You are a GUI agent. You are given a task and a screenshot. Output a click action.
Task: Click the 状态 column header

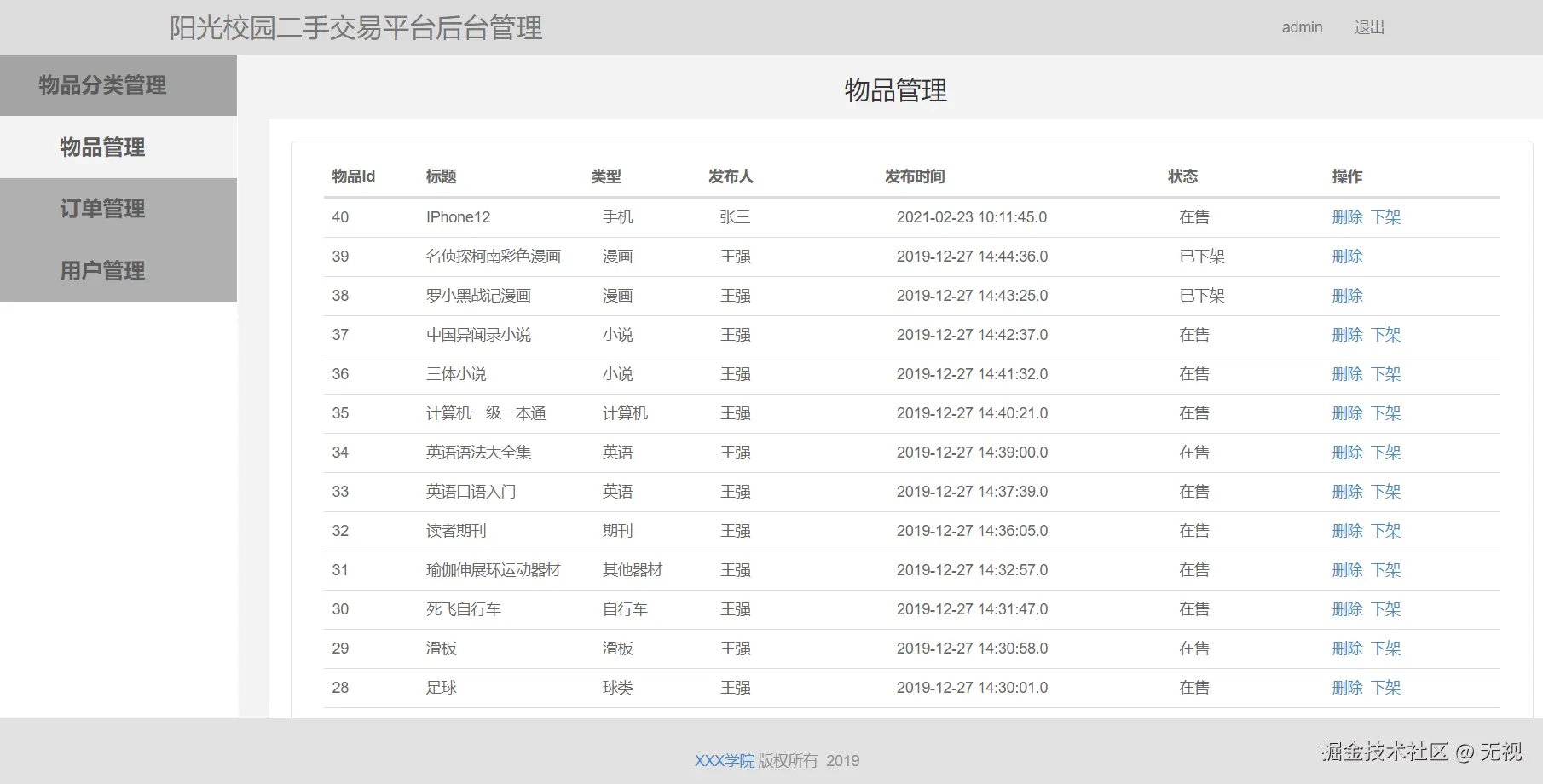(1182, 176)
